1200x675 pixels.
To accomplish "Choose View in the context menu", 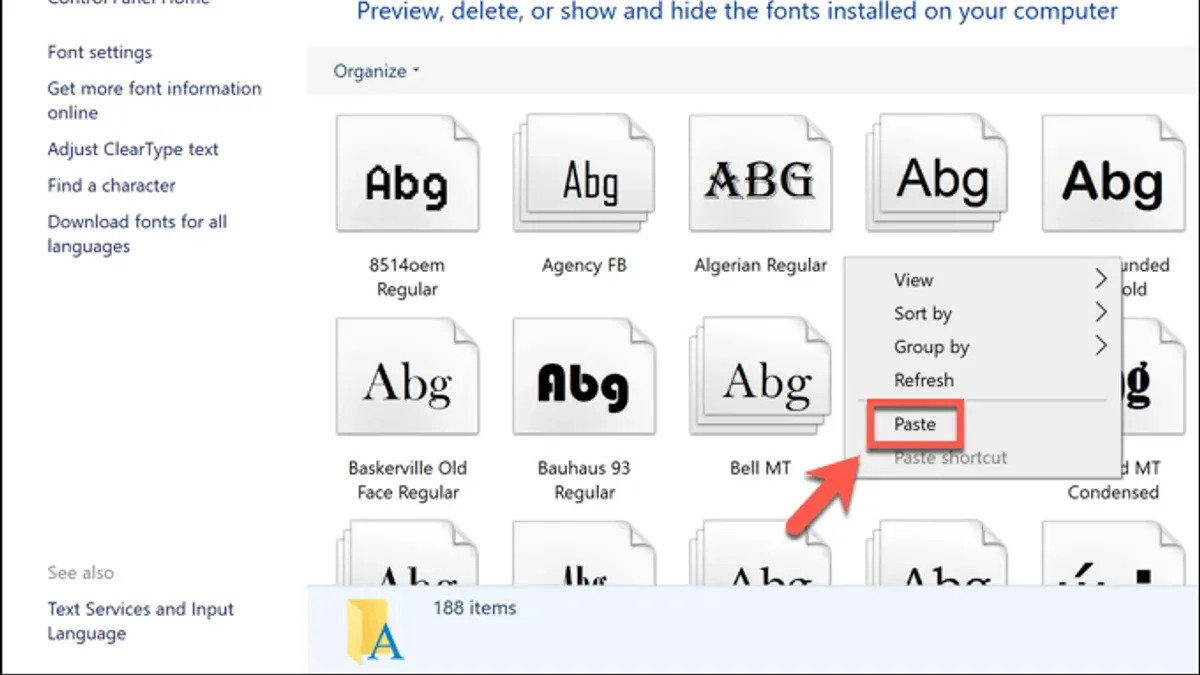I will 913,280.
